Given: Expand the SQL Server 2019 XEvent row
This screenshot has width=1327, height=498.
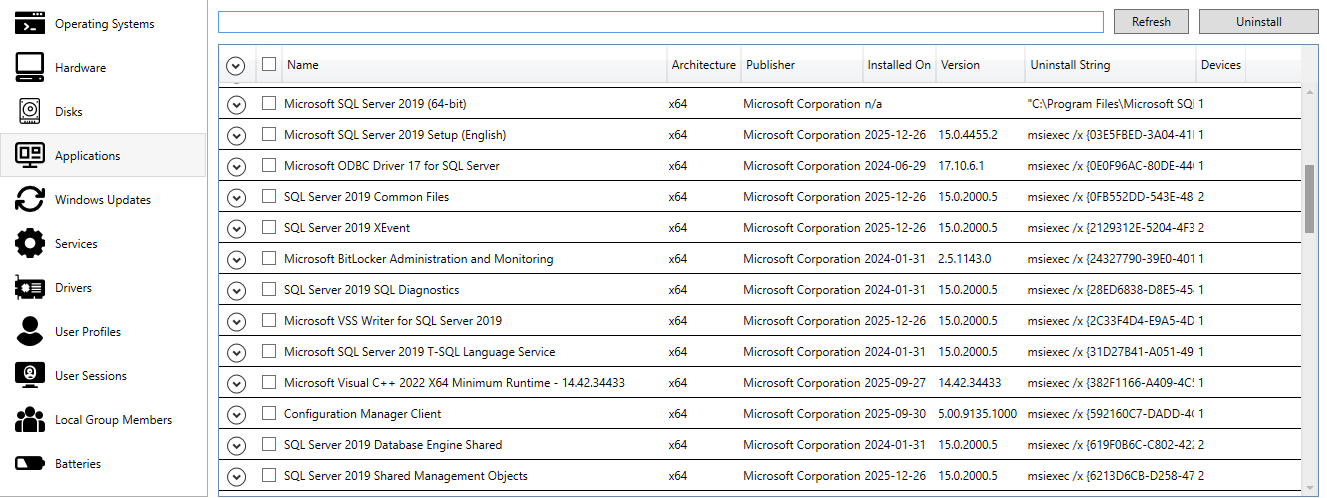Looking at the screenshot, I should [236, 229].
